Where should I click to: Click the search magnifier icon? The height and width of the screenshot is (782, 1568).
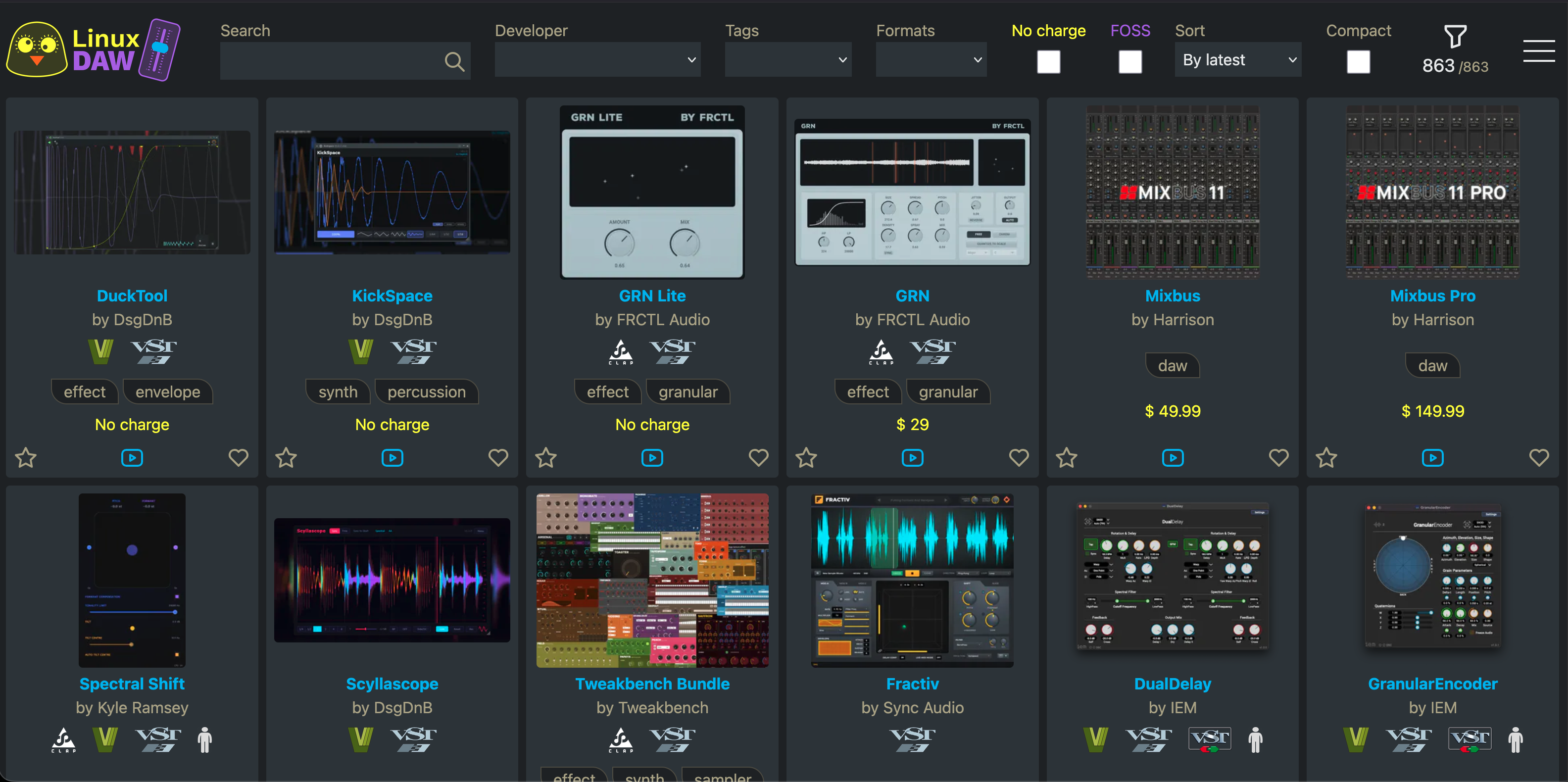(454, 61)
